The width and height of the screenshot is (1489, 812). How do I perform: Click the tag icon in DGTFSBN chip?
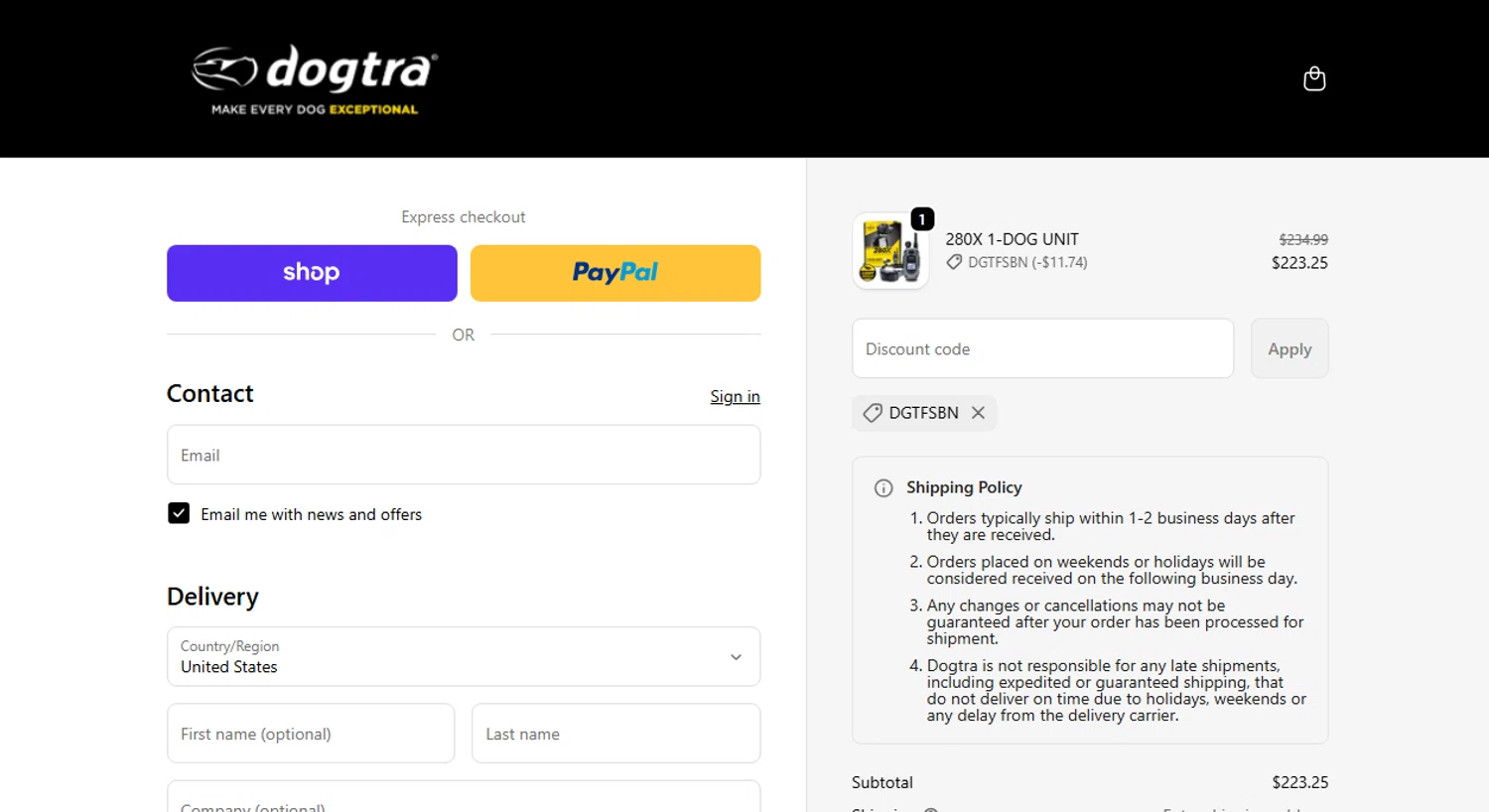point(873,413)
